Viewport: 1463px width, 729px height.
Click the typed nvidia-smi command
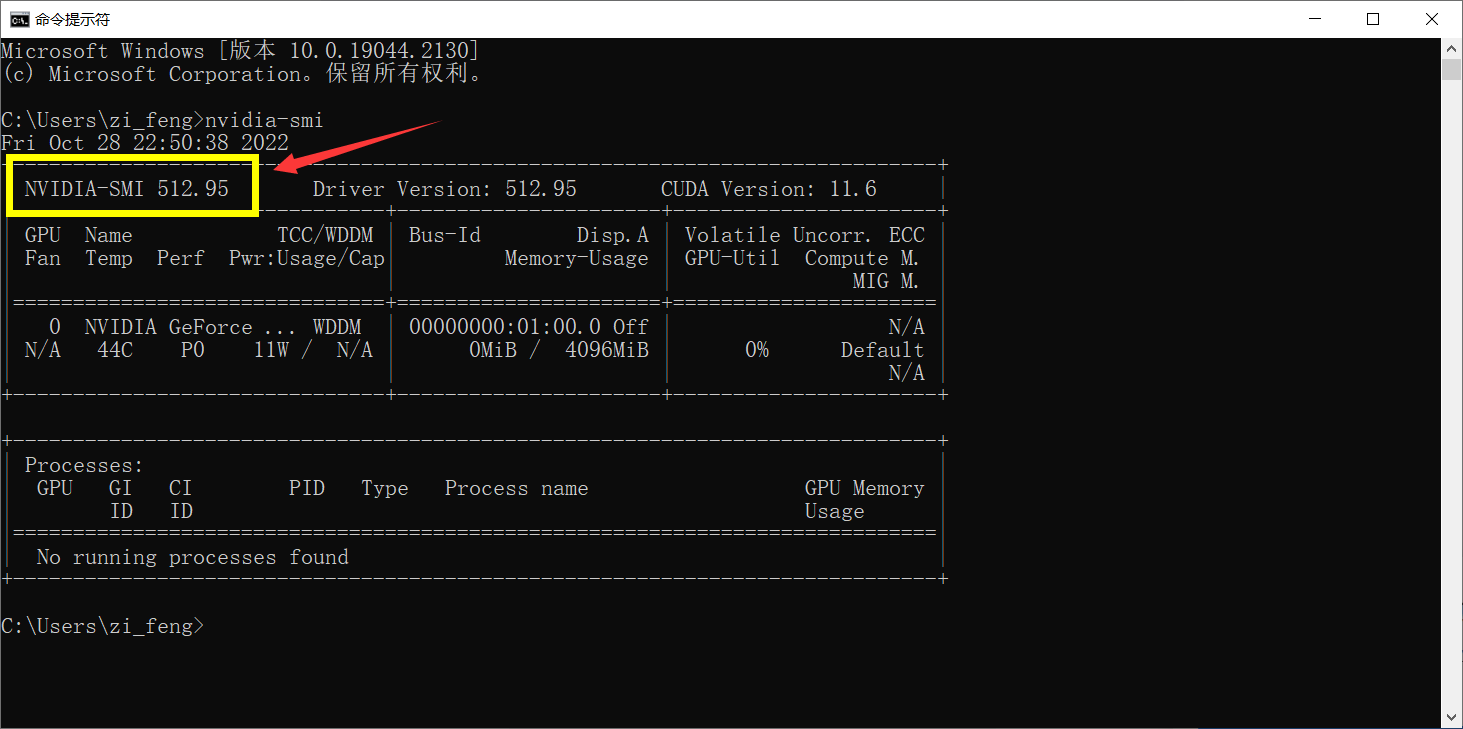tap(264, 120)
